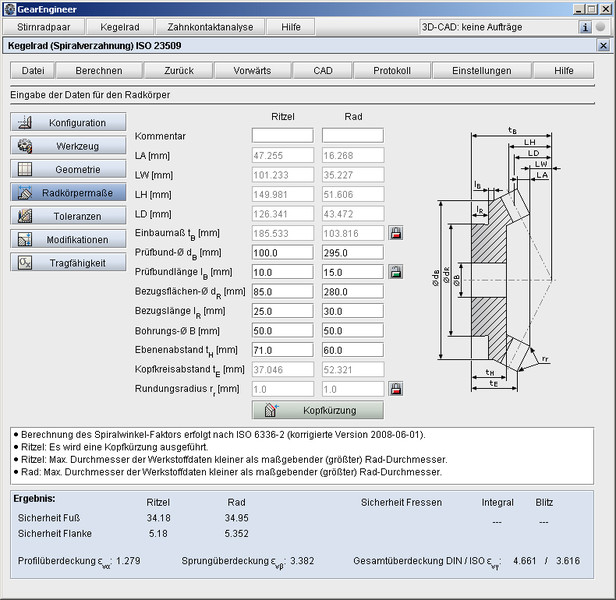The height and width of the screenshot is (600, 616).
Task: Click the 3D-CAD info icon
Action: (x=586, y=27)
